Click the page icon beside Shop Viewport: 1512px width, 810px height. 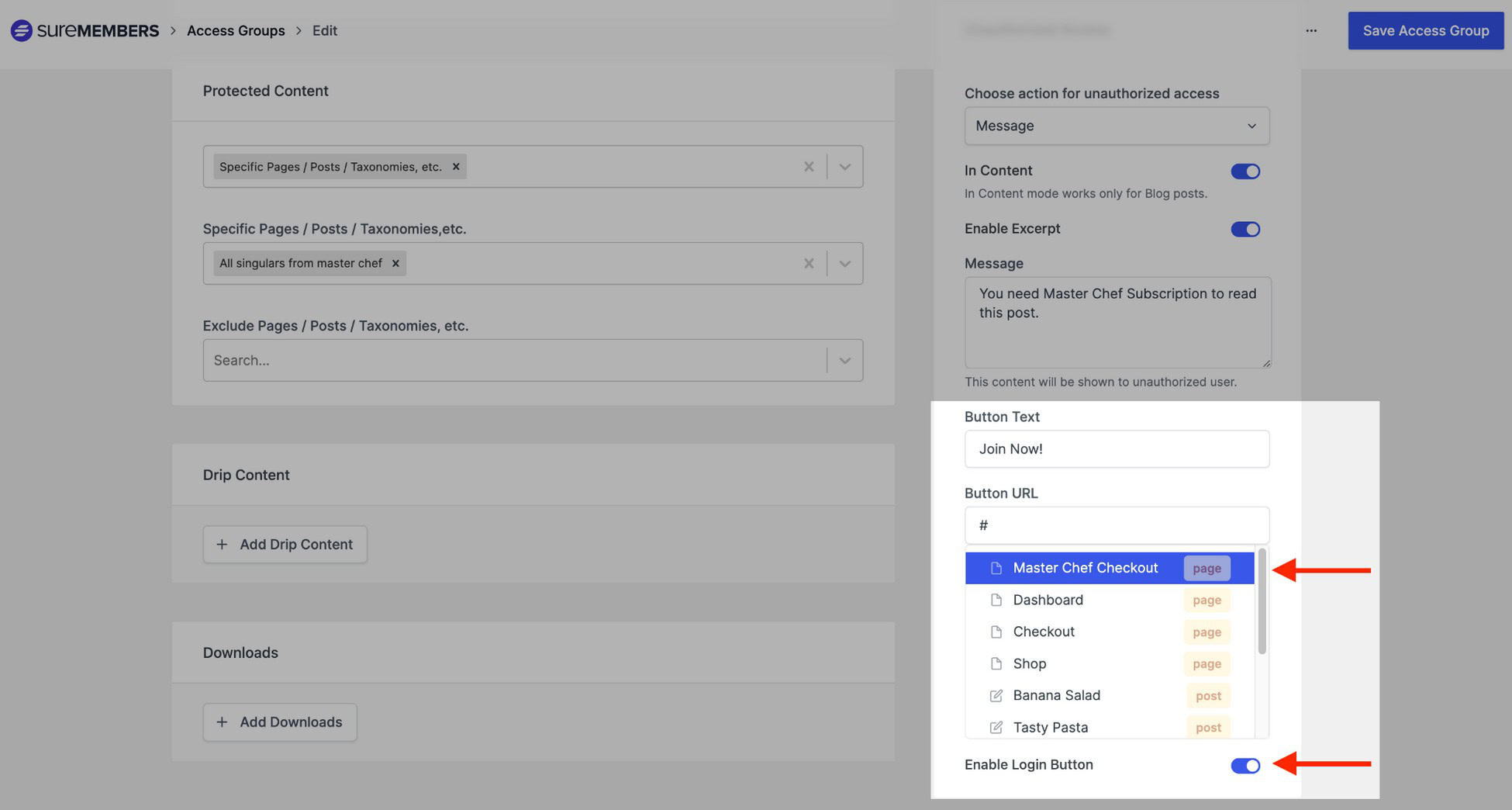996,663
